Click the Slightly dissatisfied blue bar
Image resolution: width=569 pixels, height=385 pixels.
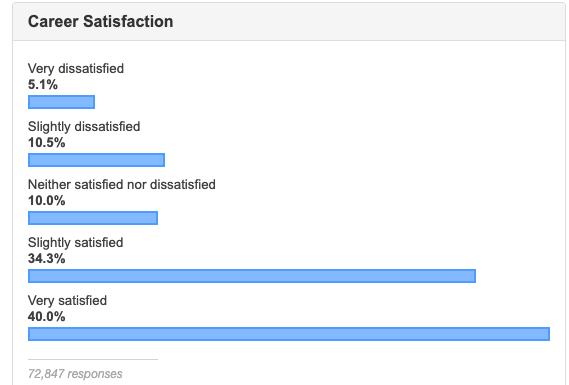(97, 160)
